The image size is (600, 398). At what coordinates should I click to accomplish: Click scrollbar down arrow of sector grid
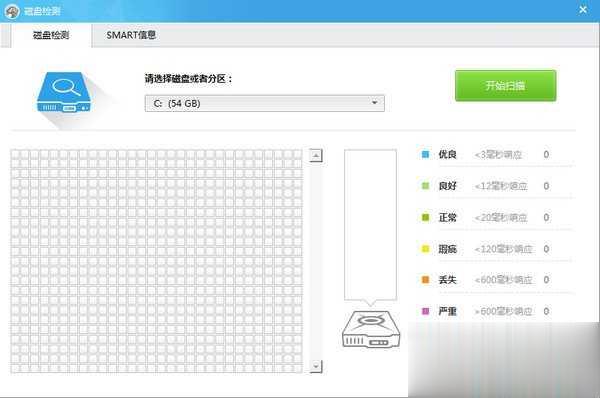coord(316,366)
